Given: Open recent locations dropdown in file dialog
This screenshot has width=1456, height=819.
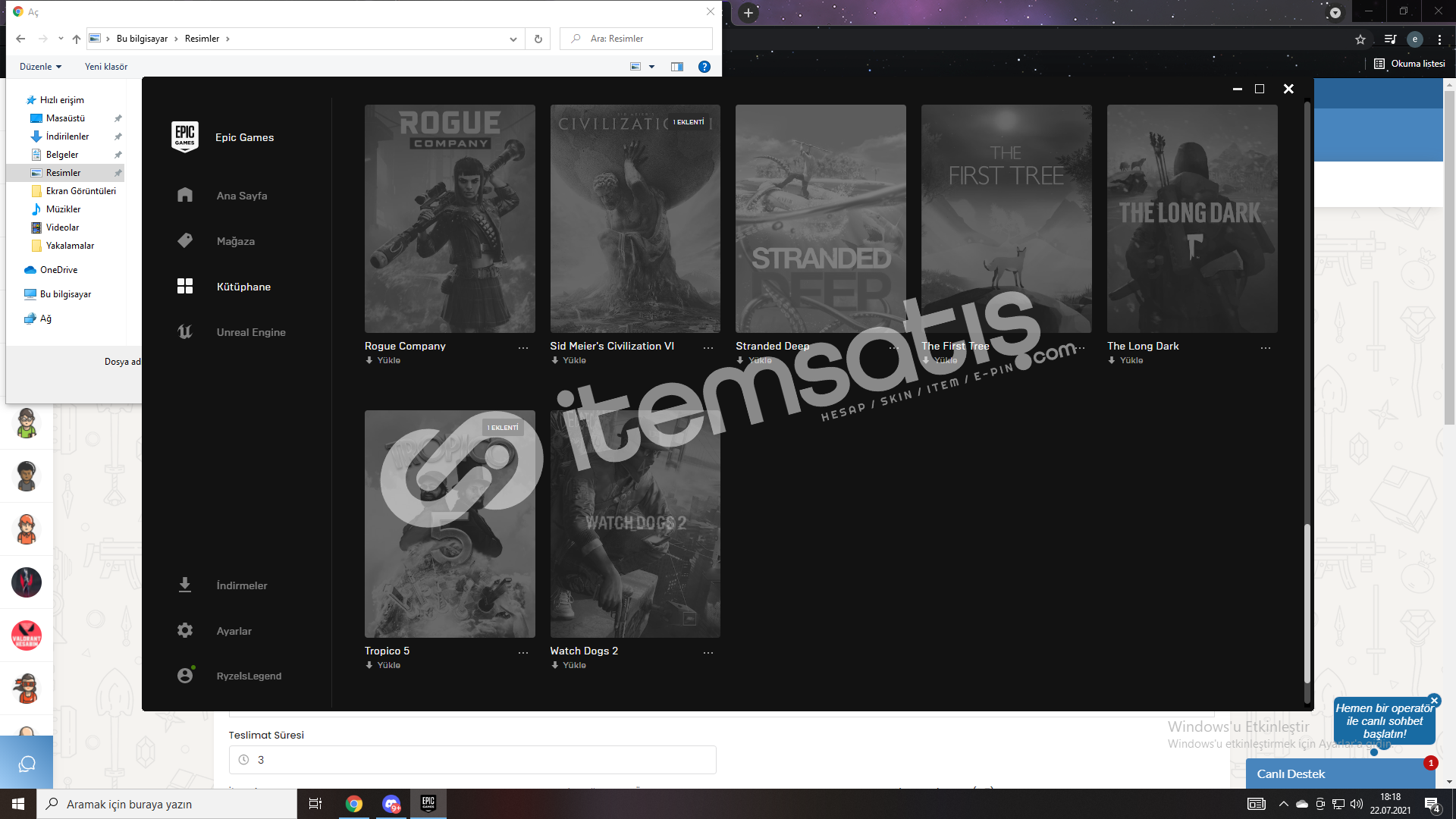Looking at the screenshot, I should pyautogui.click(x=61, y=39).
